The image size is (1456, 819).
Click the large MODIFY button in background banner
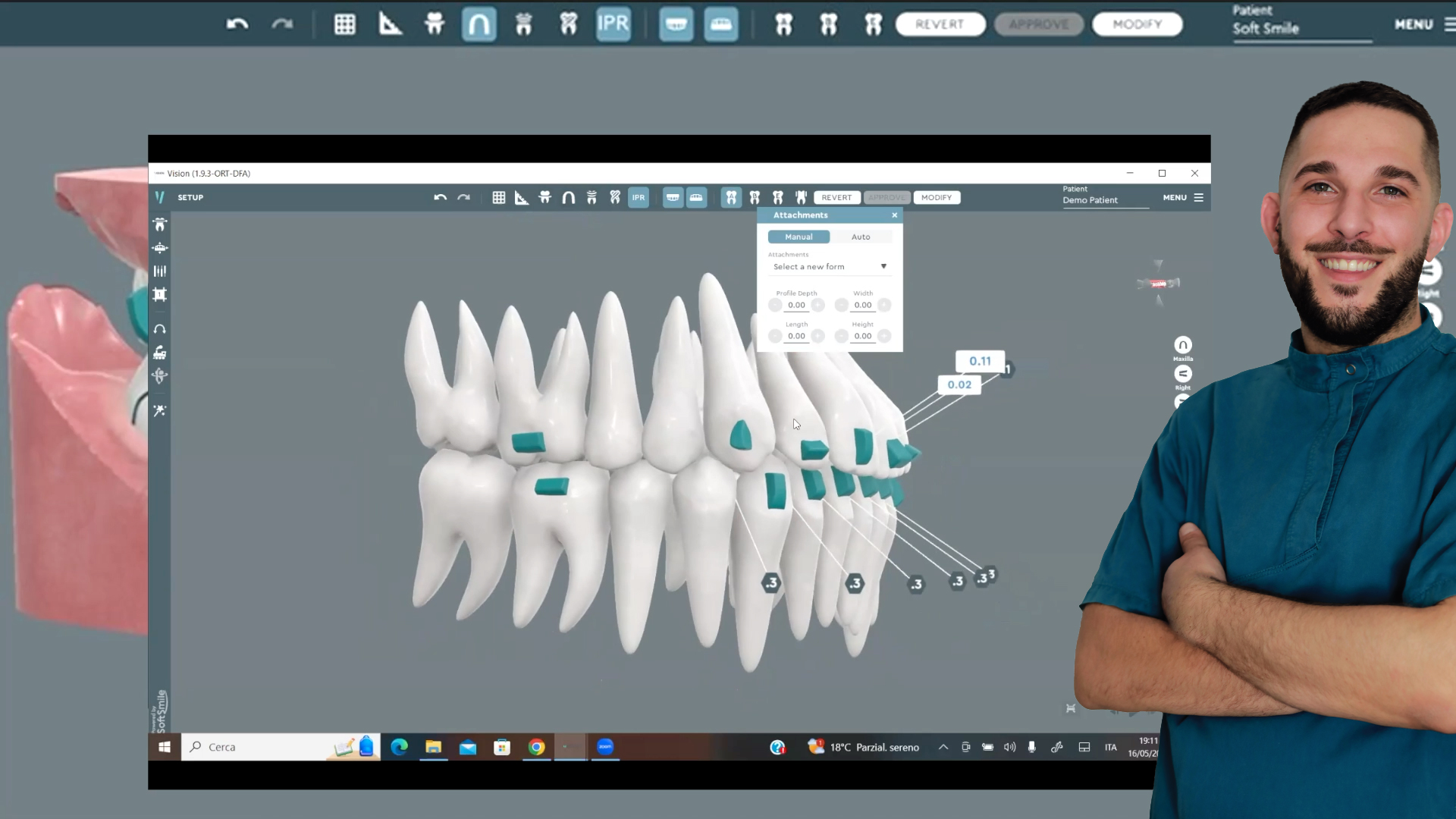1137,24
